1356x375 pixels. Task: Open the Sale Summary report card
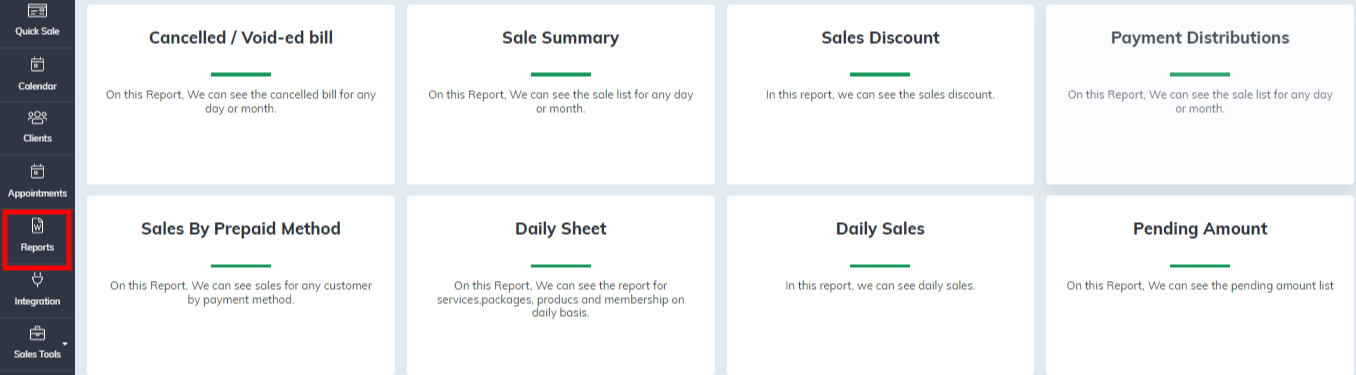tap(560, 94)
